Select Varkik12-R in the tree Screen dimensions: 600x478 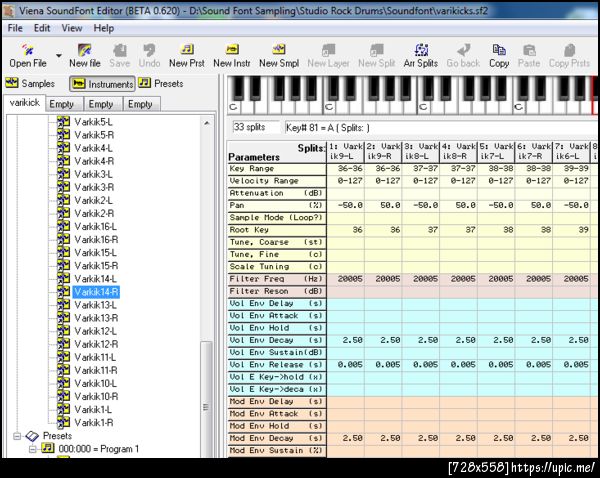coord(96,344)
